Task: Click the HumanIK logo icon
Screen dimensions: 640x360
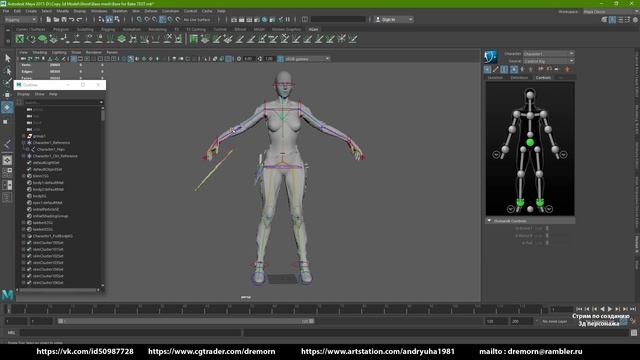Action: (490, 57)
